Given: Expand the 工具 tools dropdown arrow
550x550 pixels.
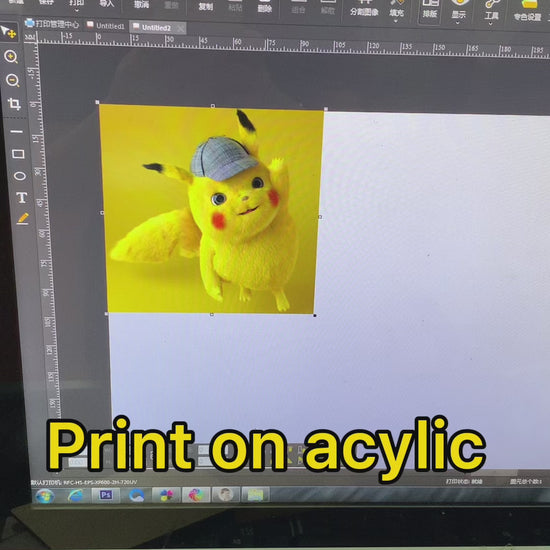Looking at the screenshot, I should [491, 24].
